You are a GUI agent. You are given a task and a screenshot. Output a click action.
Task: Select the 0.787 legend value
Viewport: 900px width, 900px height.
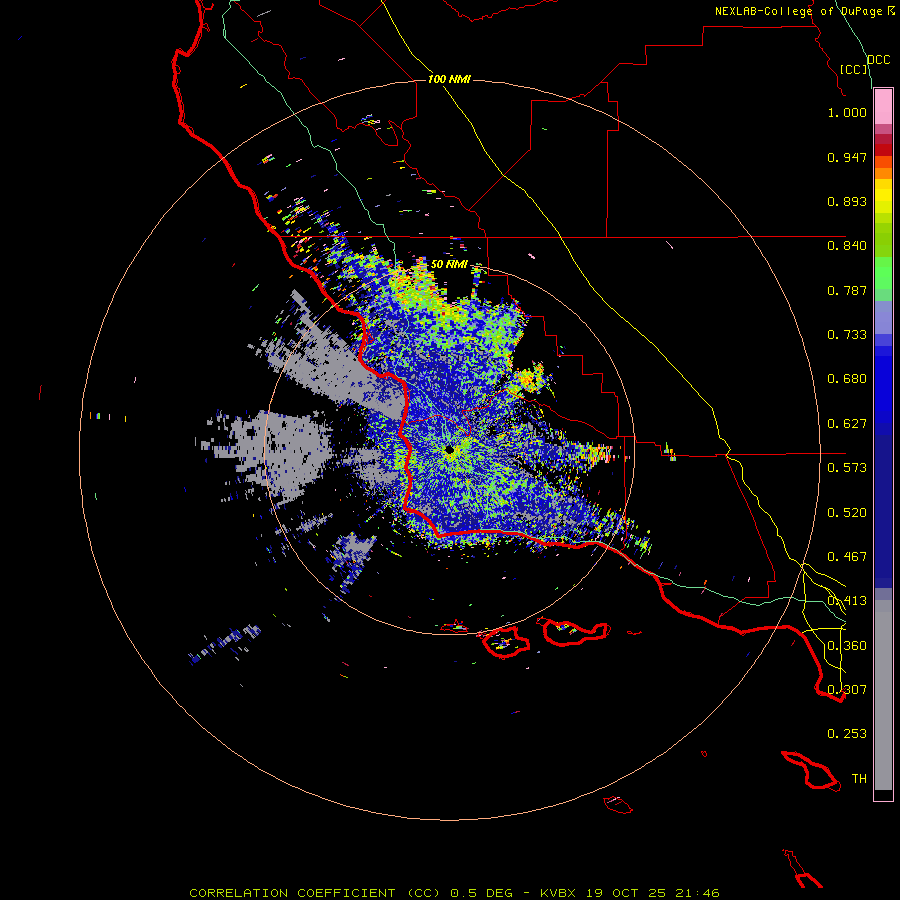[847, 290]
